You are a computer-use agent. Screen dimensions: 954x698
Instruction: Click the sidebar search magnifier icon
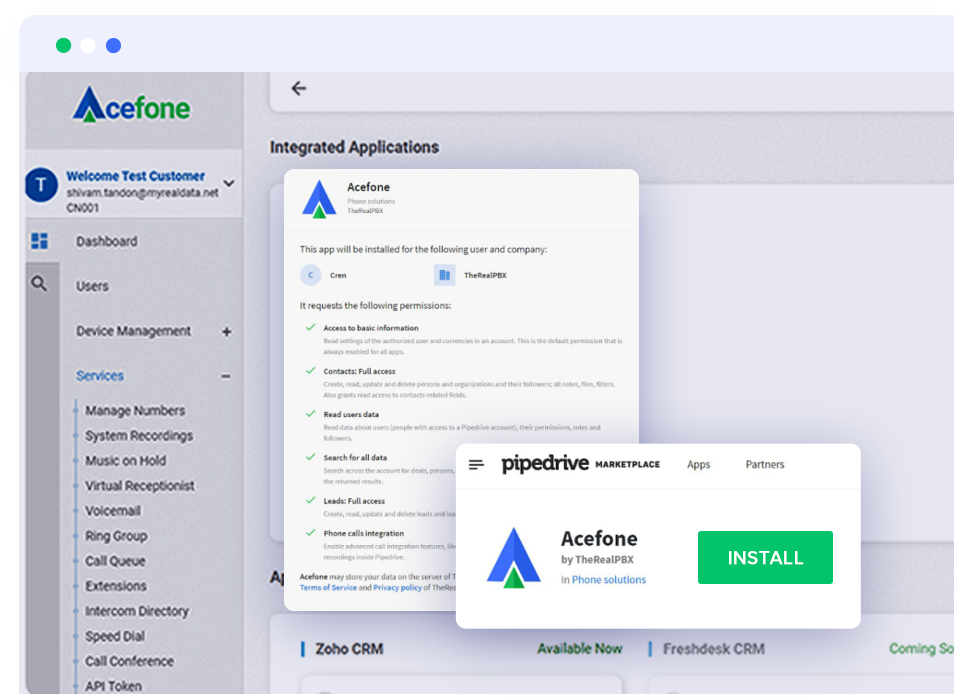pos(39,284)
